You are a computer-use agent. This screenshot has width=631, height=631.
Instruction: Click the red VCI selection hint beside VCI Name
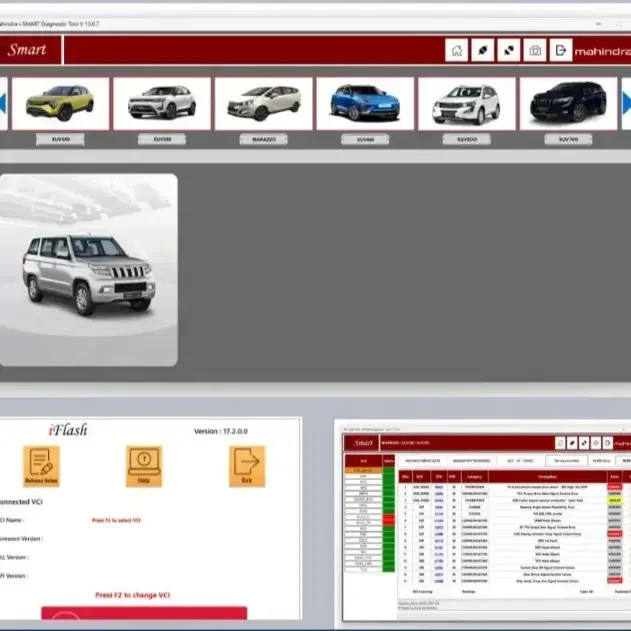pyautogui.click(x=116, y=520)
